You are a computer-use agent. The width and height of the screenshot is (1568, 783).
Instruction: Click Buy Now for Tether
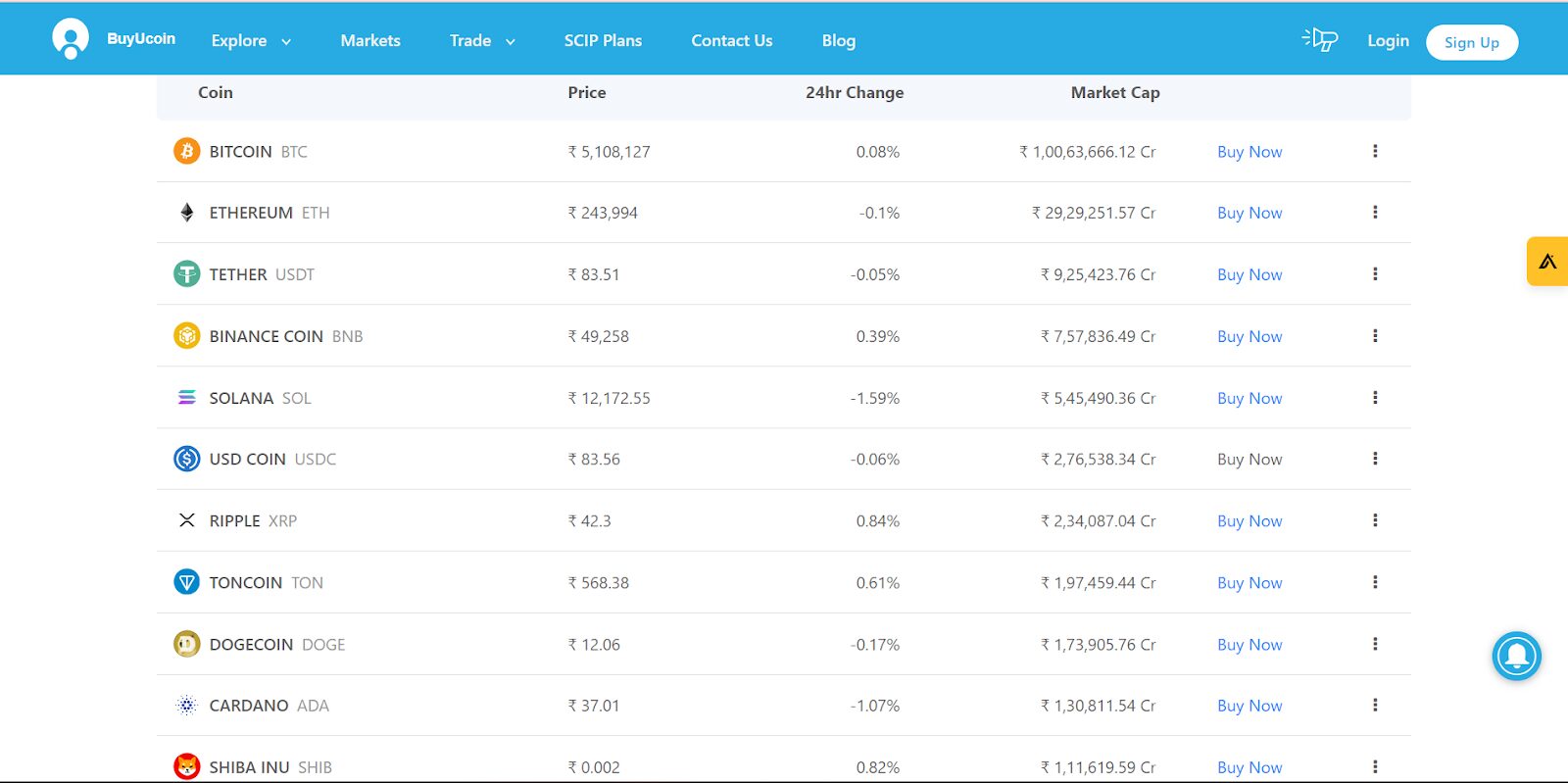click(1249, 274)
